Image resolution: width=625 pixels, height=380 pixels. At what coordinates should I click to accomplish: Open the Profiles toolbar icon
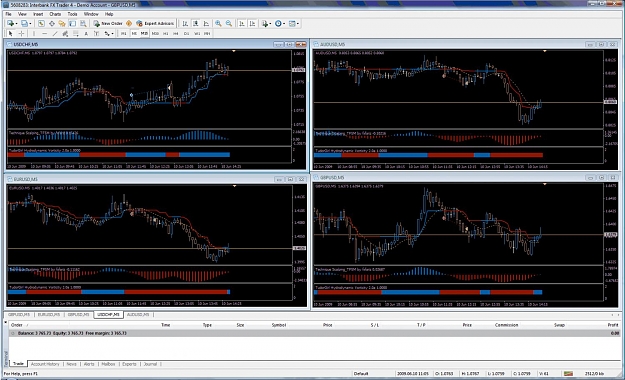coord(24,24)
